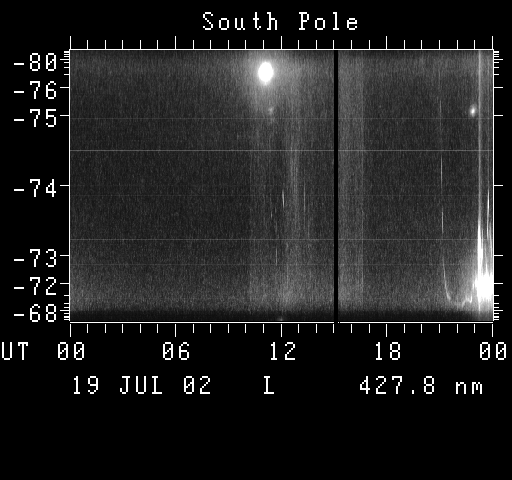Click the bright aurora patch at bottom right

click(x=484, y=285)
